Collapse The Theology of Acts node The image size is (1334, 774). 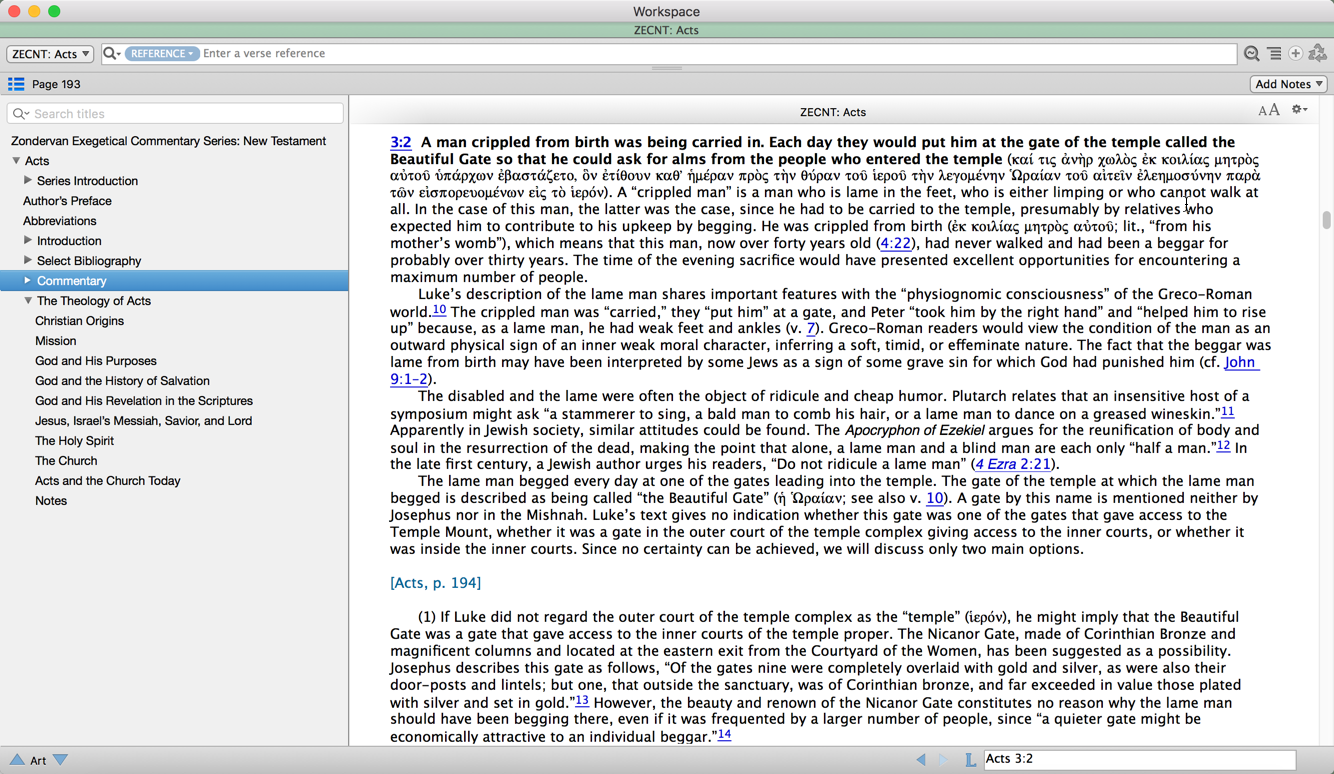pos(28,301)
